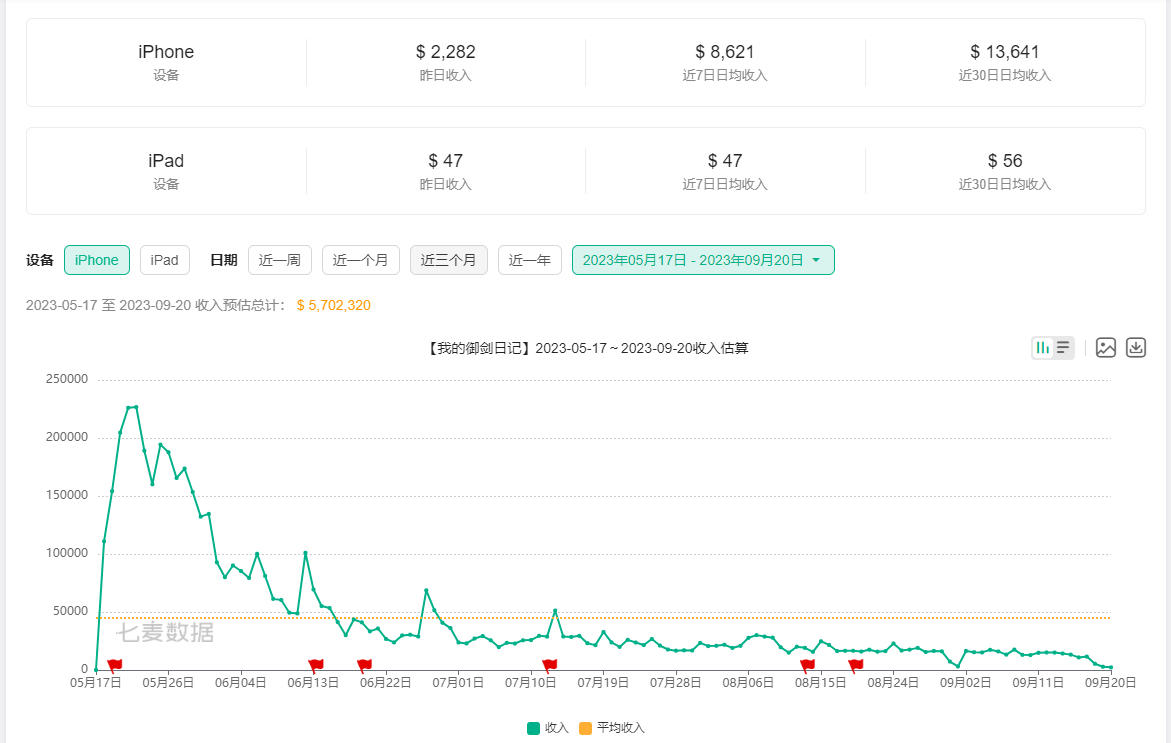Click the download data icon
1171x743 pixels.
click(x=1135, y=348)
